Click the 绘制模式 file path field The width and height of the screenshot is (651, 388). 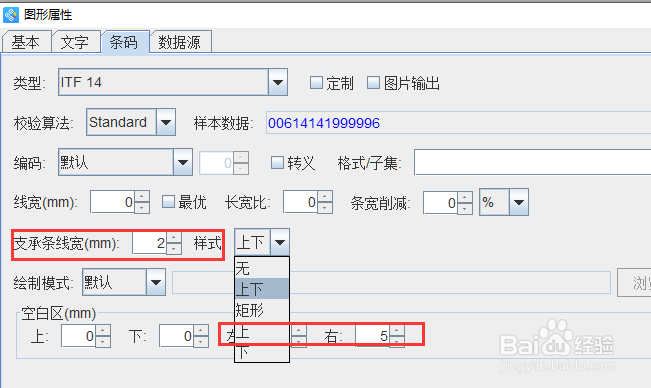click(391, 282)
